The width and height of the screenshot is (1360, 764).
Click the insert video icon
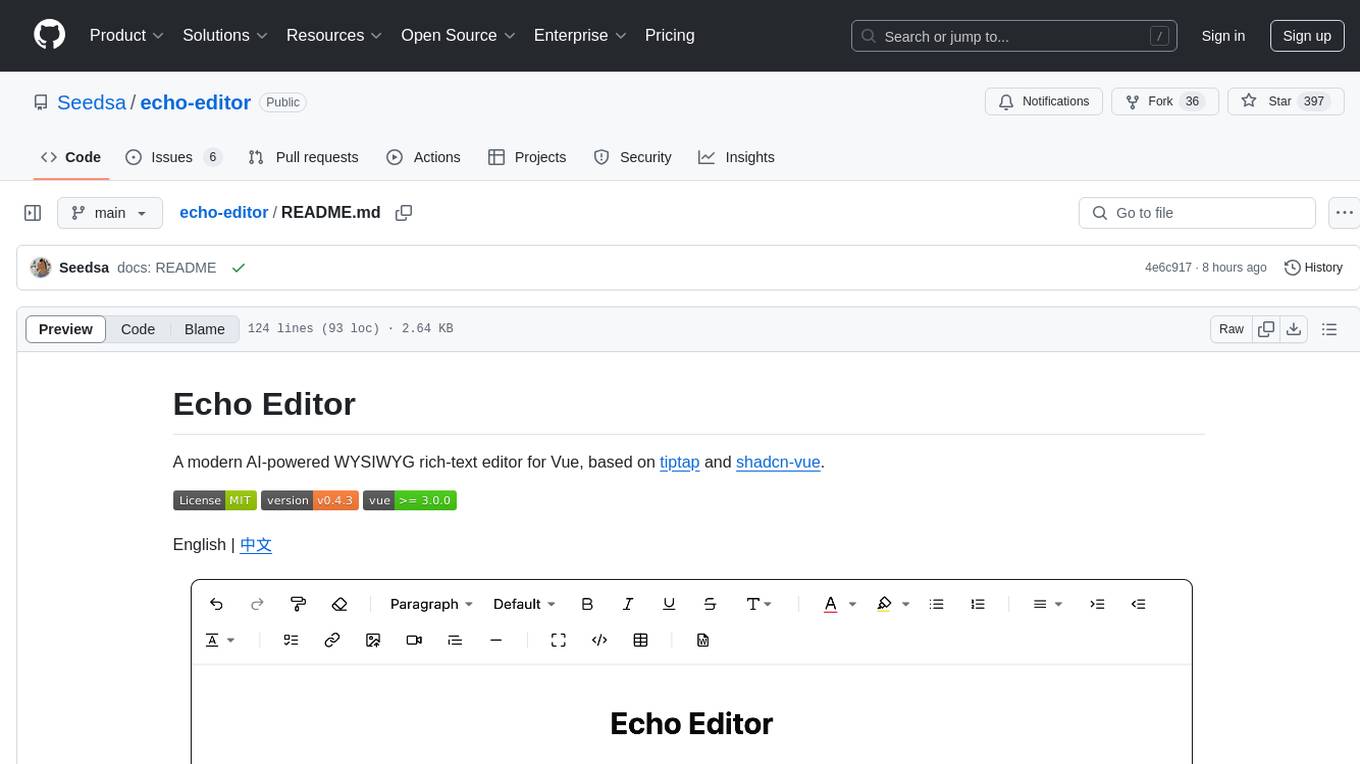(414, 640)
